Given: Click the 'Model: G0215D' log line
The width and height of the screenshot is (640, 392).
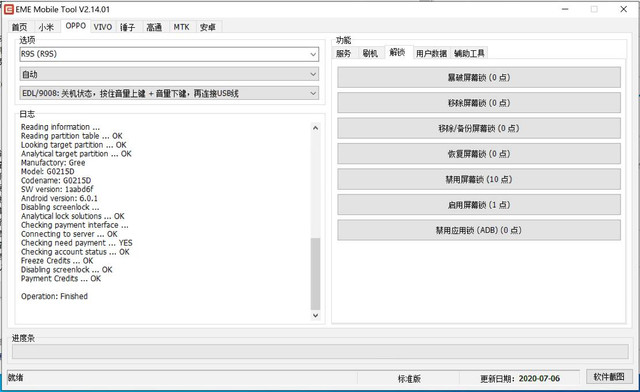Looking at the screenshot, I should tap(48, 172).
